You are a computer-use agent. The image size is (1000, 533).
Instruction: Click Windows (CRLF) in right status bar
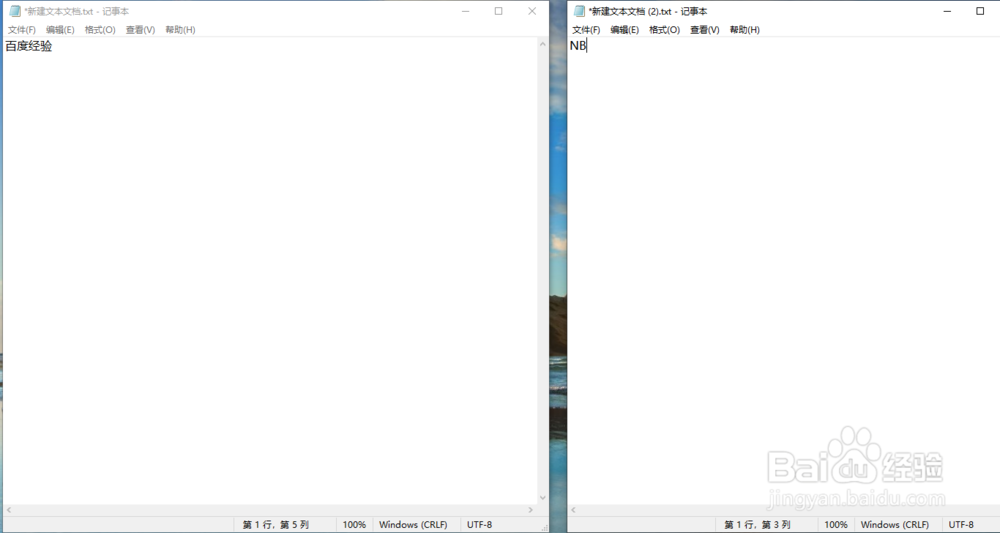(895, 525)
